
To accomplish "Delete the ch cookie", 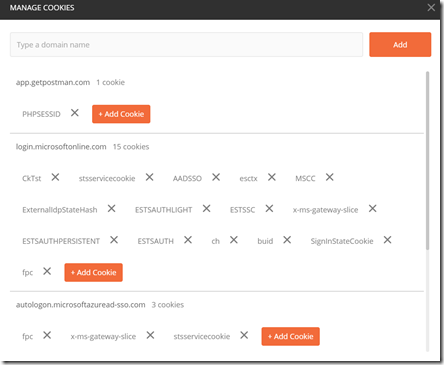I will [x=234, y=240].
